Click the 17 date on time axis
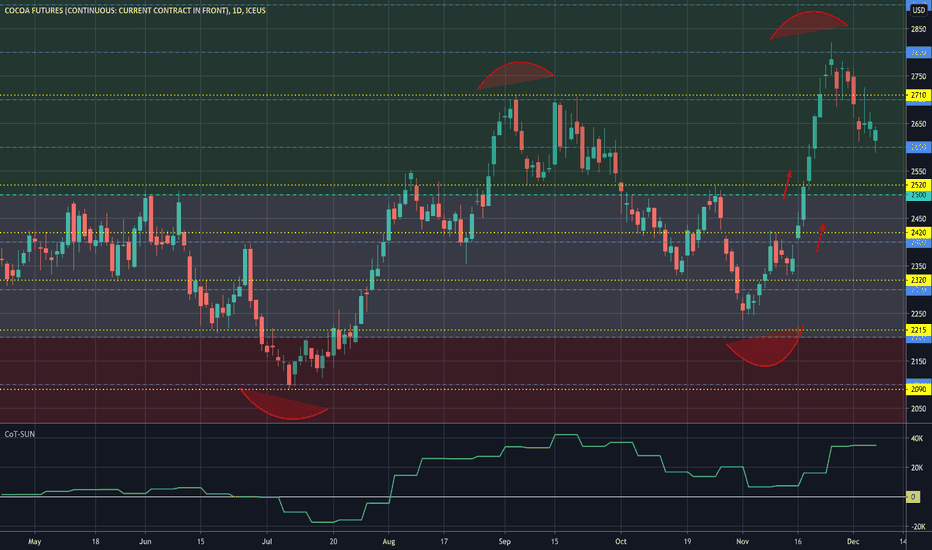Viewport: 932px width, 550px height. pyautogui.click(x=444, y=542)
